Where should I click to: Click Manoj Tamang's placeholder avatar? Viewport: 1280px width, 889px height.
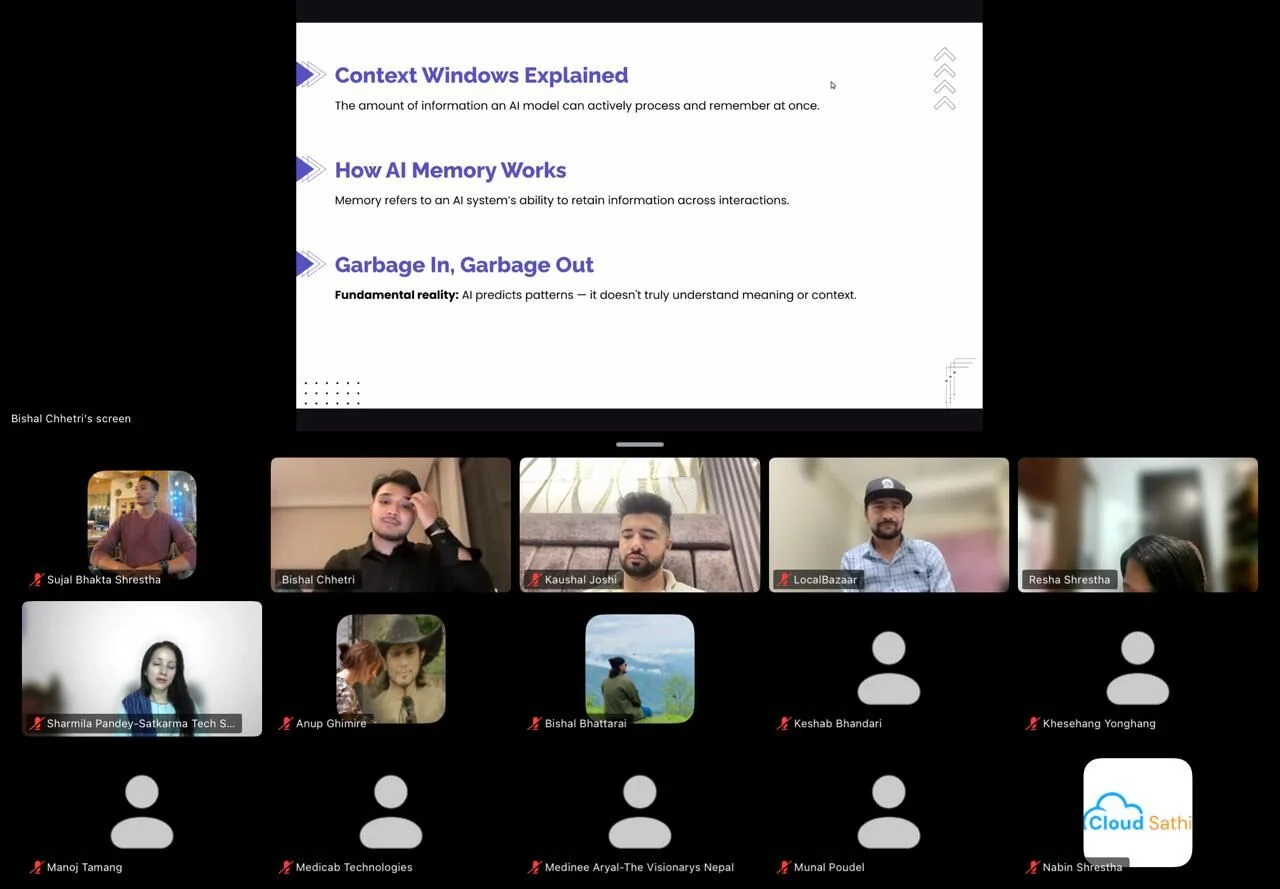pyautogui.click(x=142, y=812)
